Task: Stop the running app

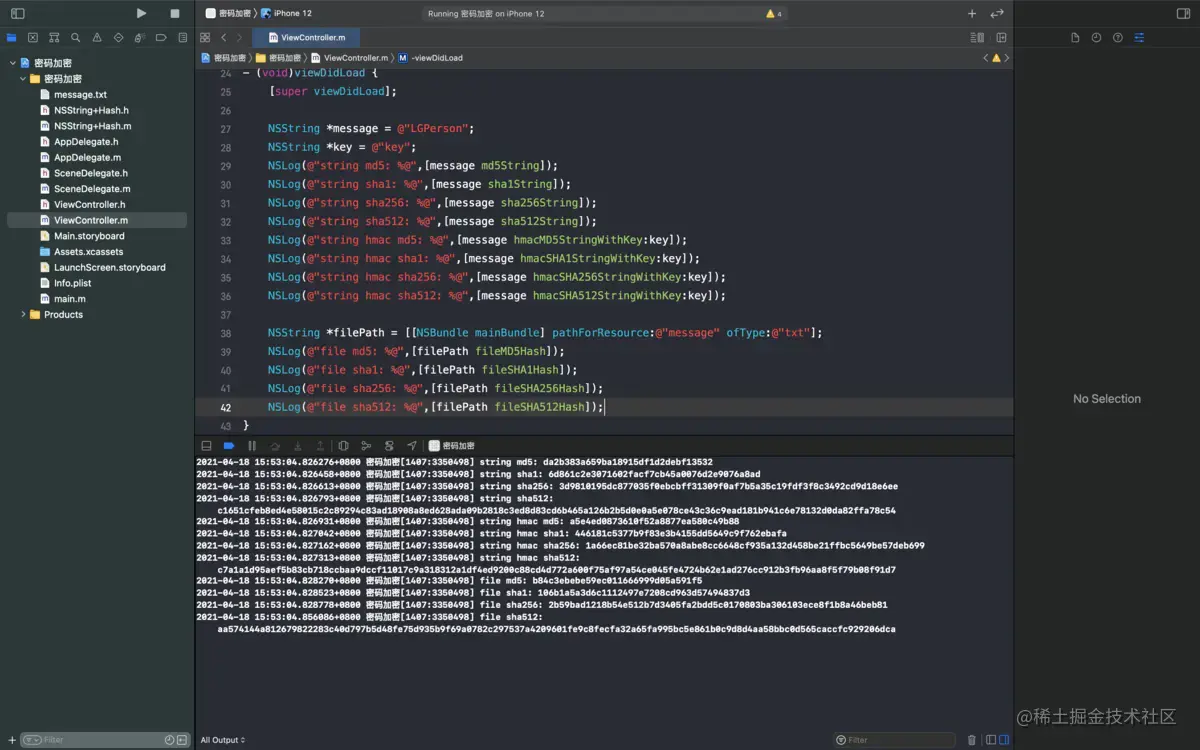Action: [x=175, y=13]
